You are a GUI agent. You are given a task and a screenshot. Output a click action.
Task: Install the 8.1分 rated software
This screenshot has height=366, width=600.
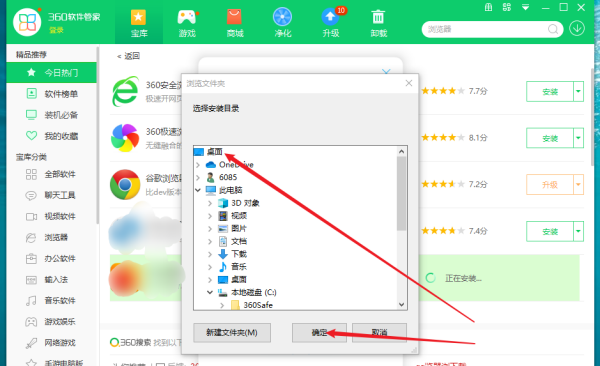549,138
